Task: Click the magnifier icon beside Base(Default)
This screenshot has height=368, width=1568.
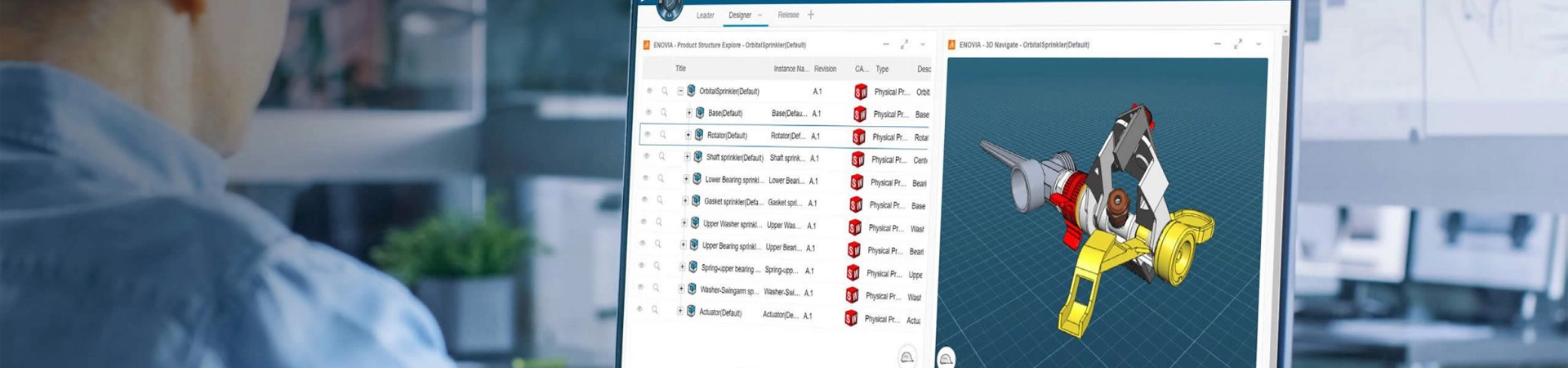Action: point(664,113)
